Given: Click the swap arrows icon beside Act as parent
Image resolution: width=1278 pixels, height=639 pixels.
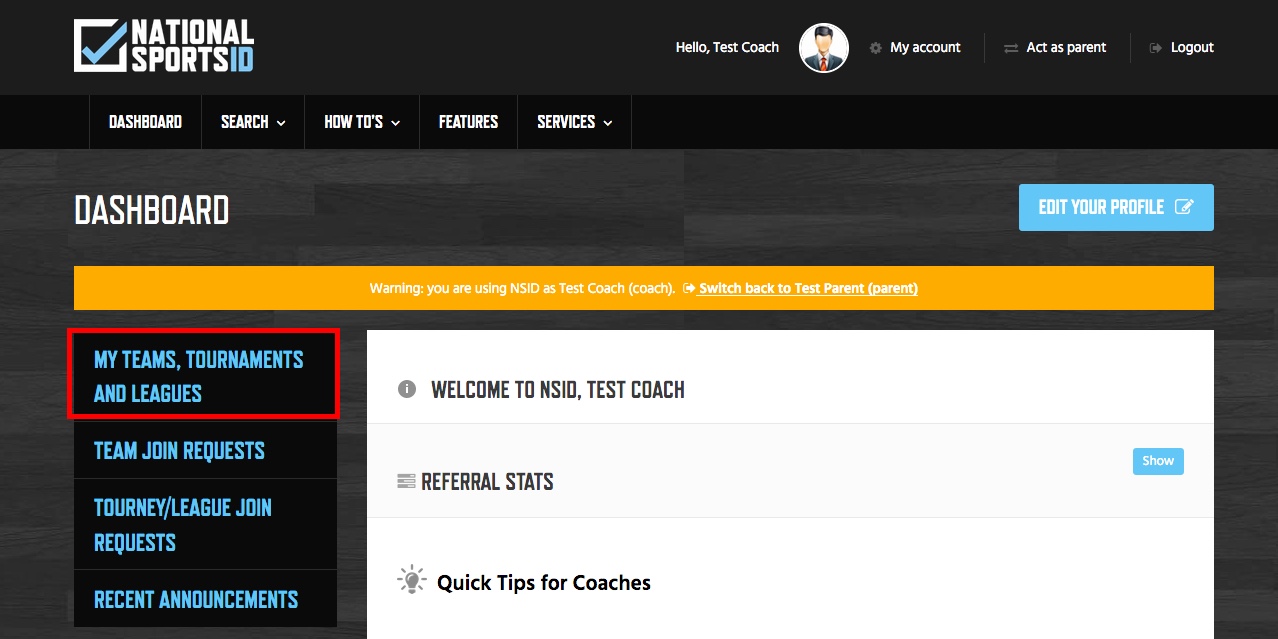Looking at the screenshot, I should [1011, 48].
